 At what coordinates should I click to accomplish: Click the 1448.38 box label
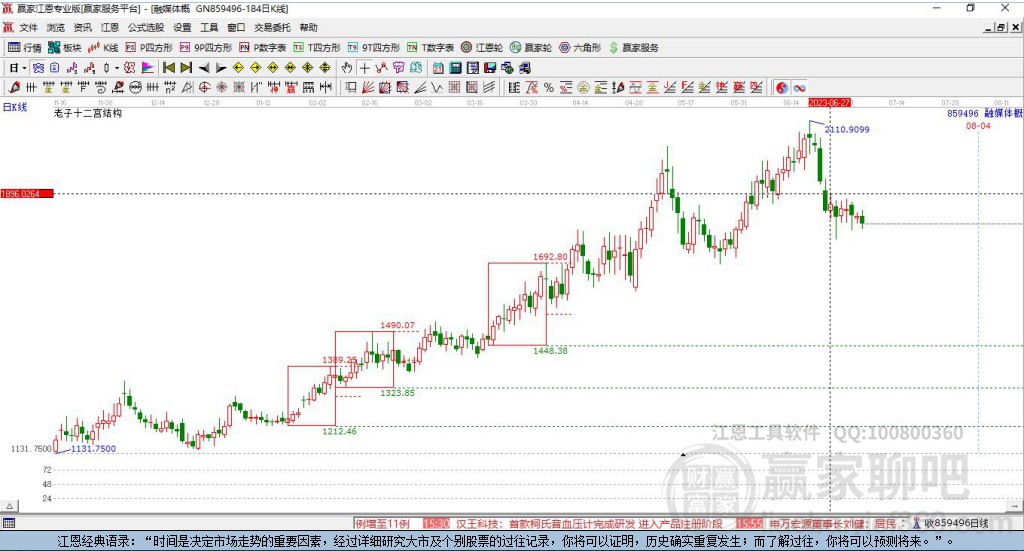[550, 351]
